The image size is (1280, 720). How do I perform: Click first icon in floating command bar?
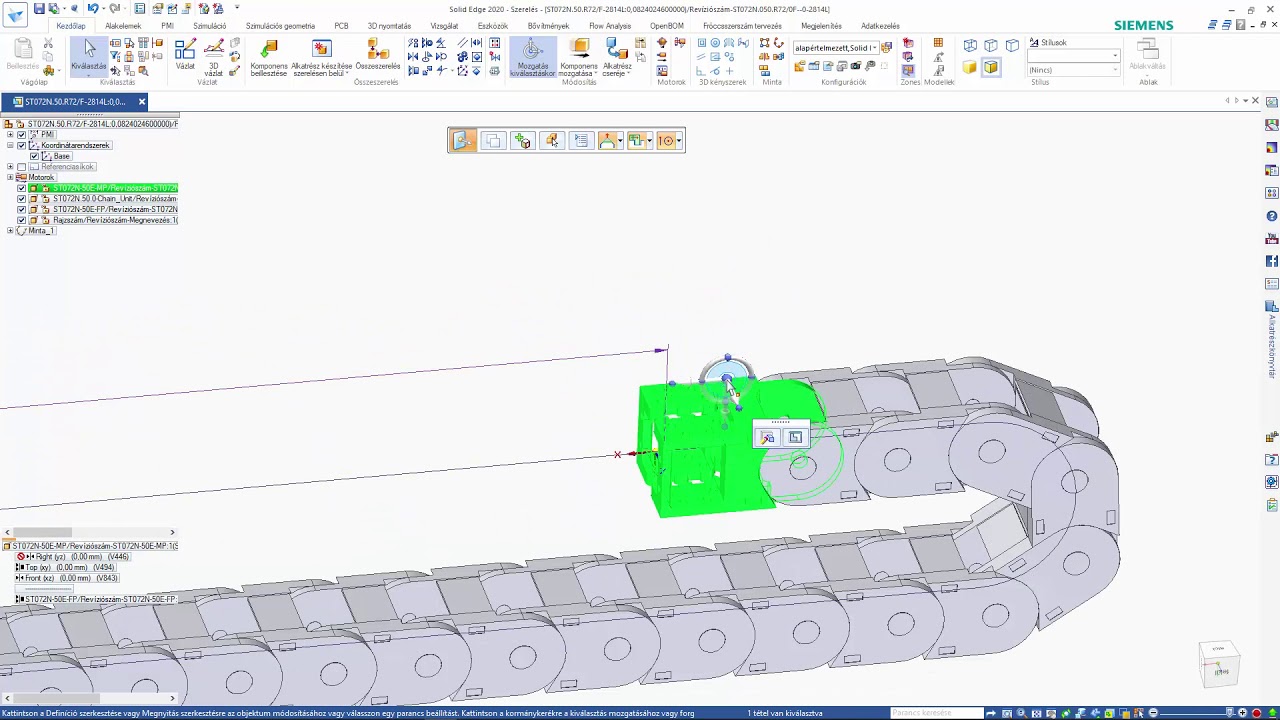point(462,141)
